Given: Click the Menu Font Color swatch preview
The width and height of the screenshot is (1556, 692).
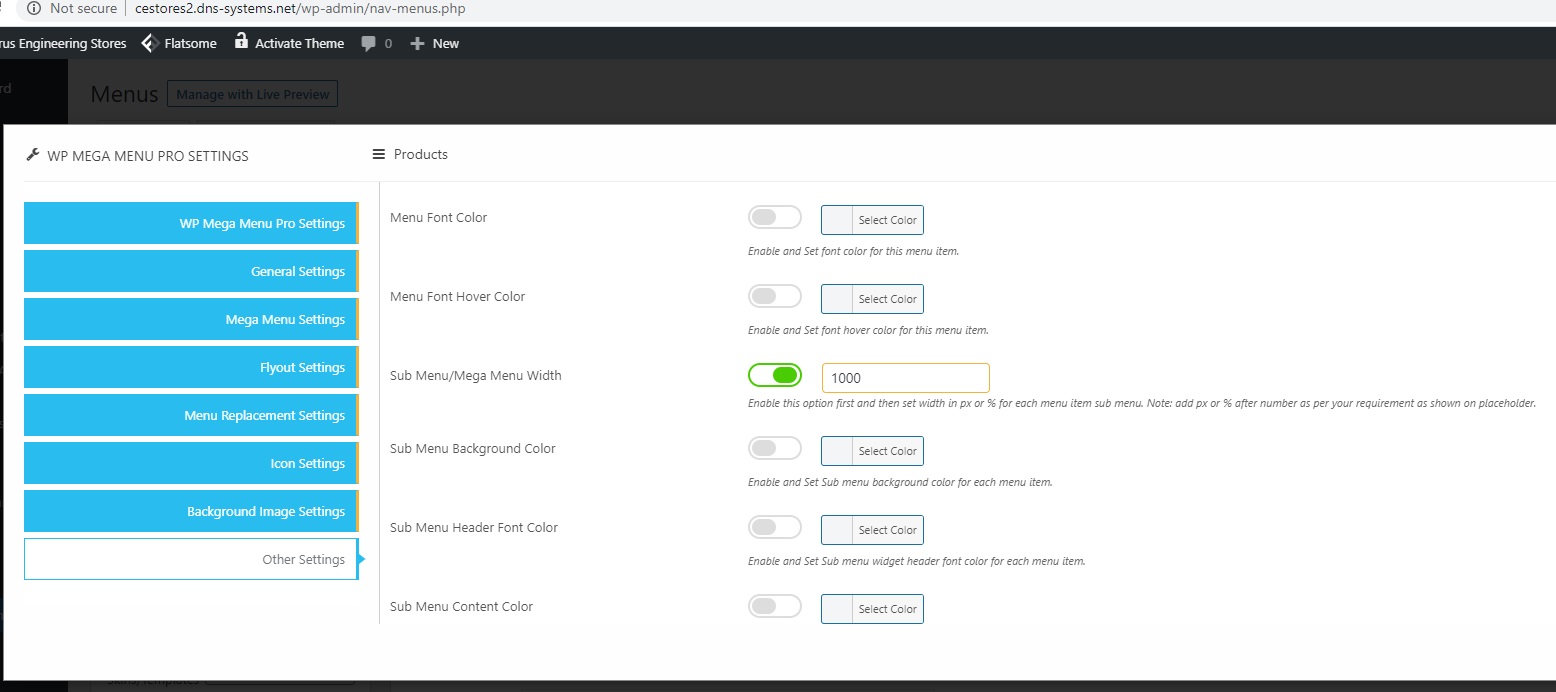Looking at the screenshot, I should 837,220.
